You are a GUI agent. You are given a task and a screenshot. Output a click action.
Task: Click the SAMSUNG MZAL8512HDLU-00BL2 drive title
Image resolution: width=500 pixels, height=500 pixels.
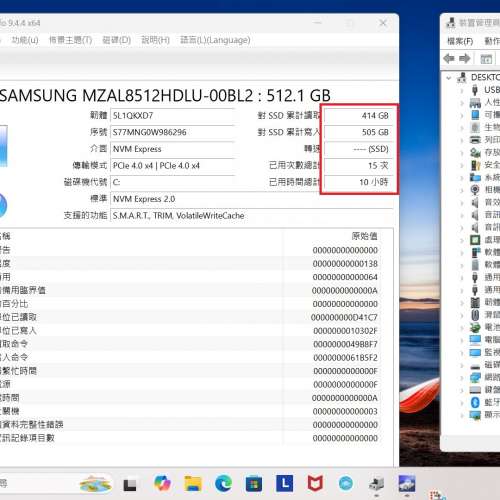pos(165,96)
